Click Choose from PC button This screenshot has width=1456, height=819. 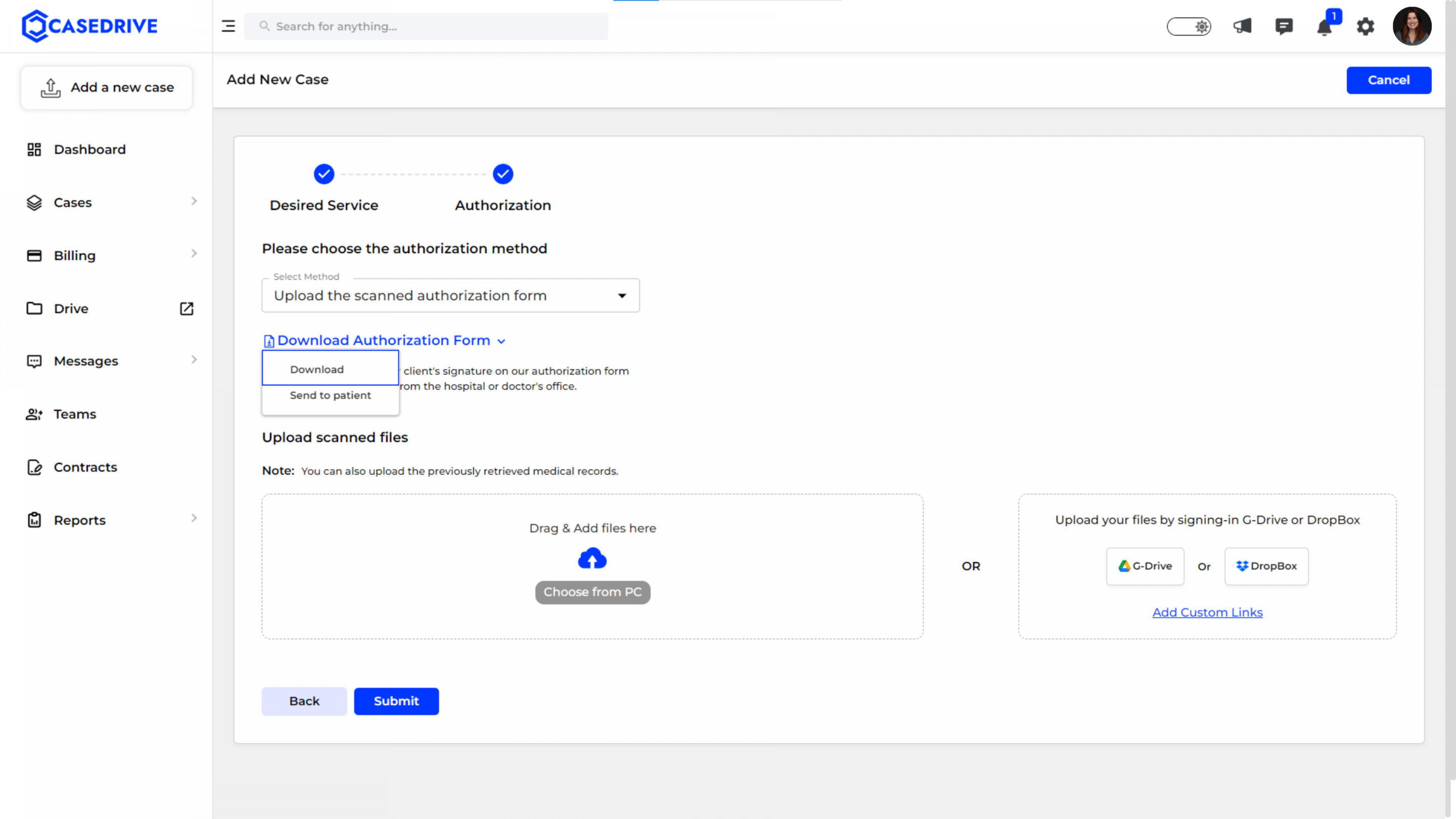593,593
